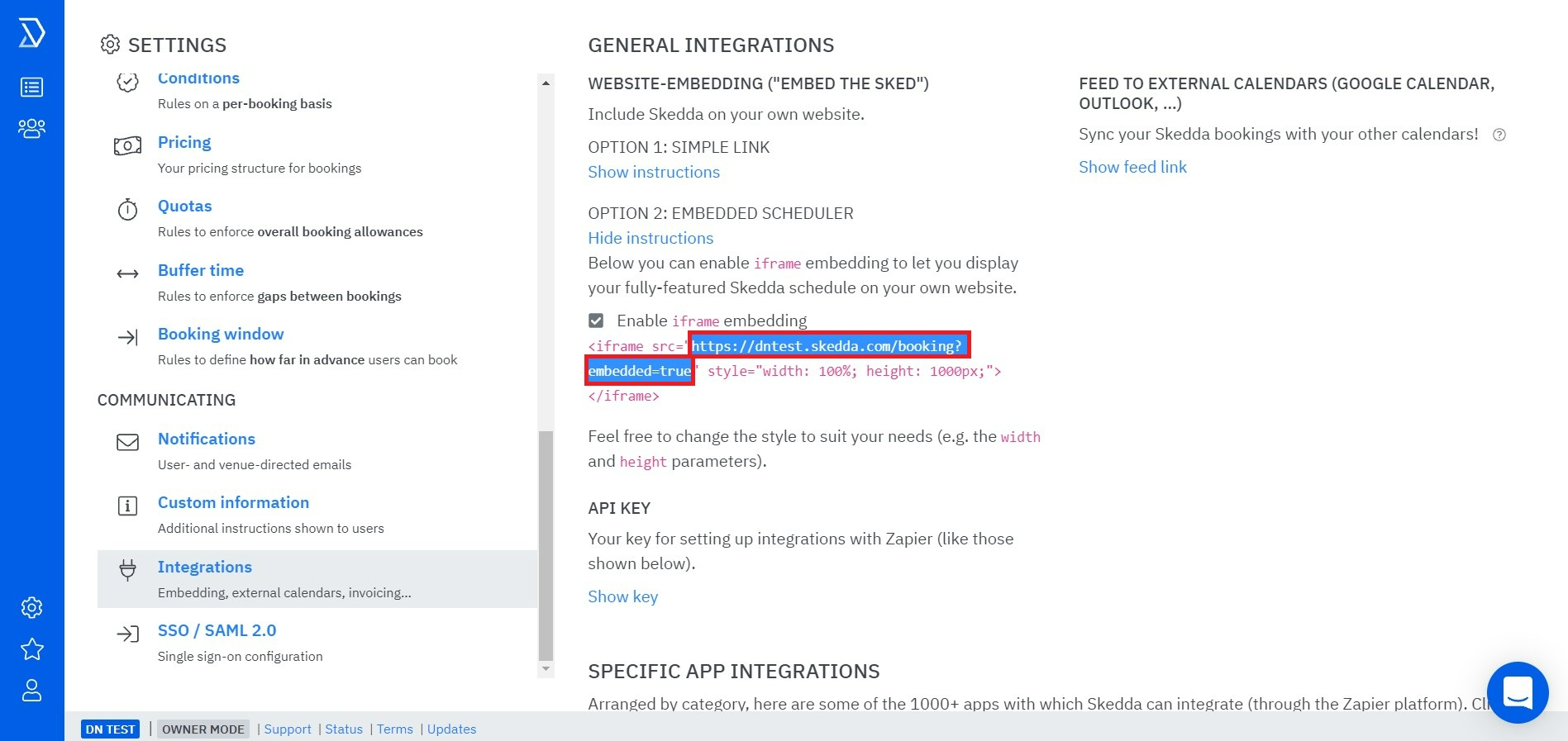
Task: Open the Booking window settings page
Action: [221, 334]
